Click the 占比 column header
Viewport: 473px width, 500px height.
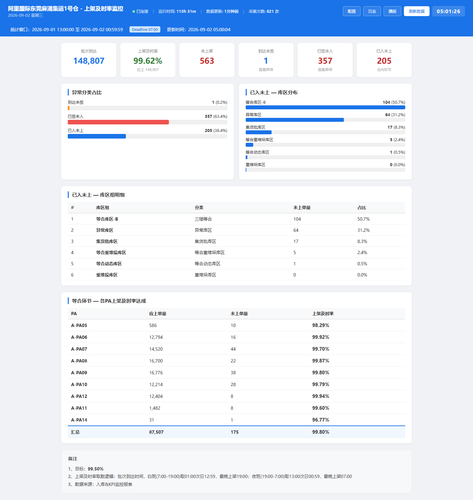point(362,208)
